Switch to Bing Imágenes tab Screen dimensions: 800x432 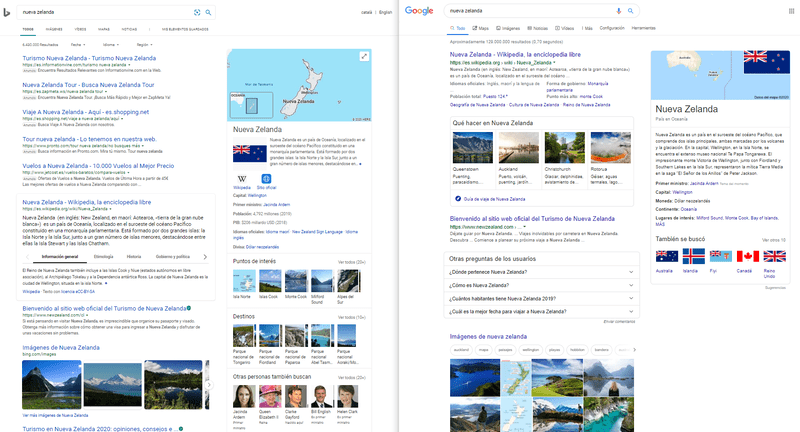54,30
